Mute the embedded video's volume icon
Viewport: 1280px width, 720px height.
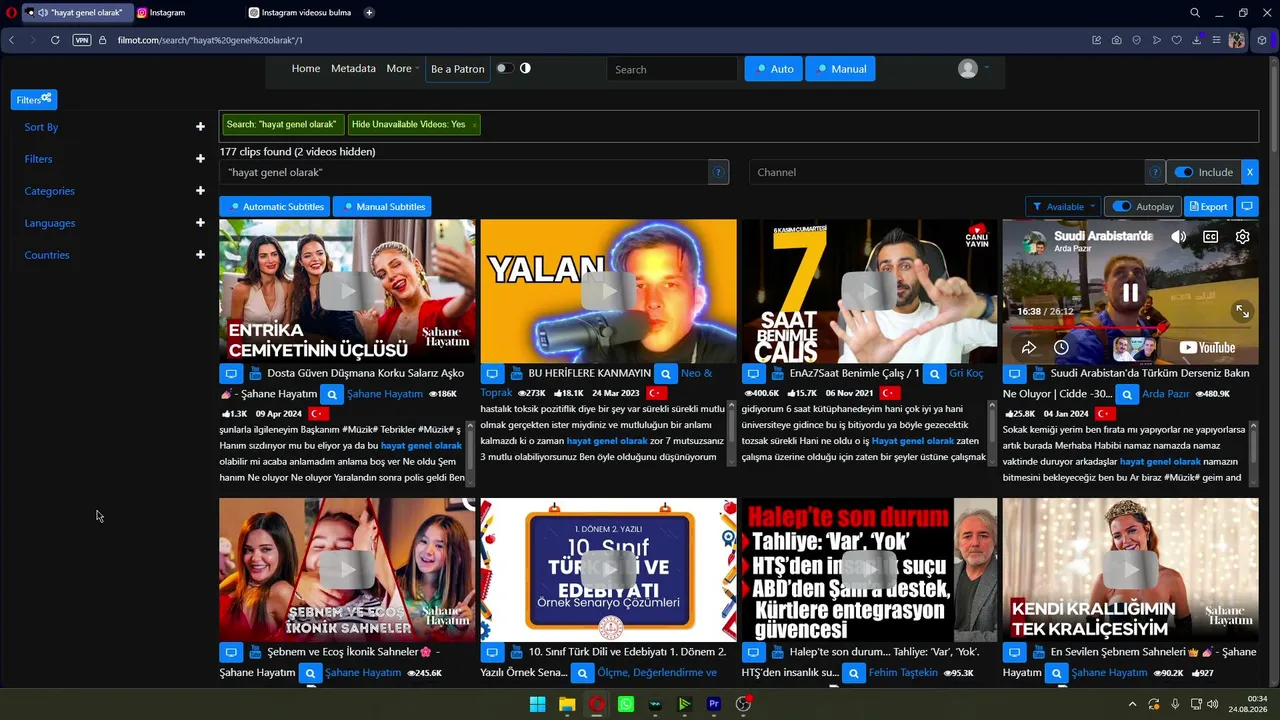pos(1179,237)
